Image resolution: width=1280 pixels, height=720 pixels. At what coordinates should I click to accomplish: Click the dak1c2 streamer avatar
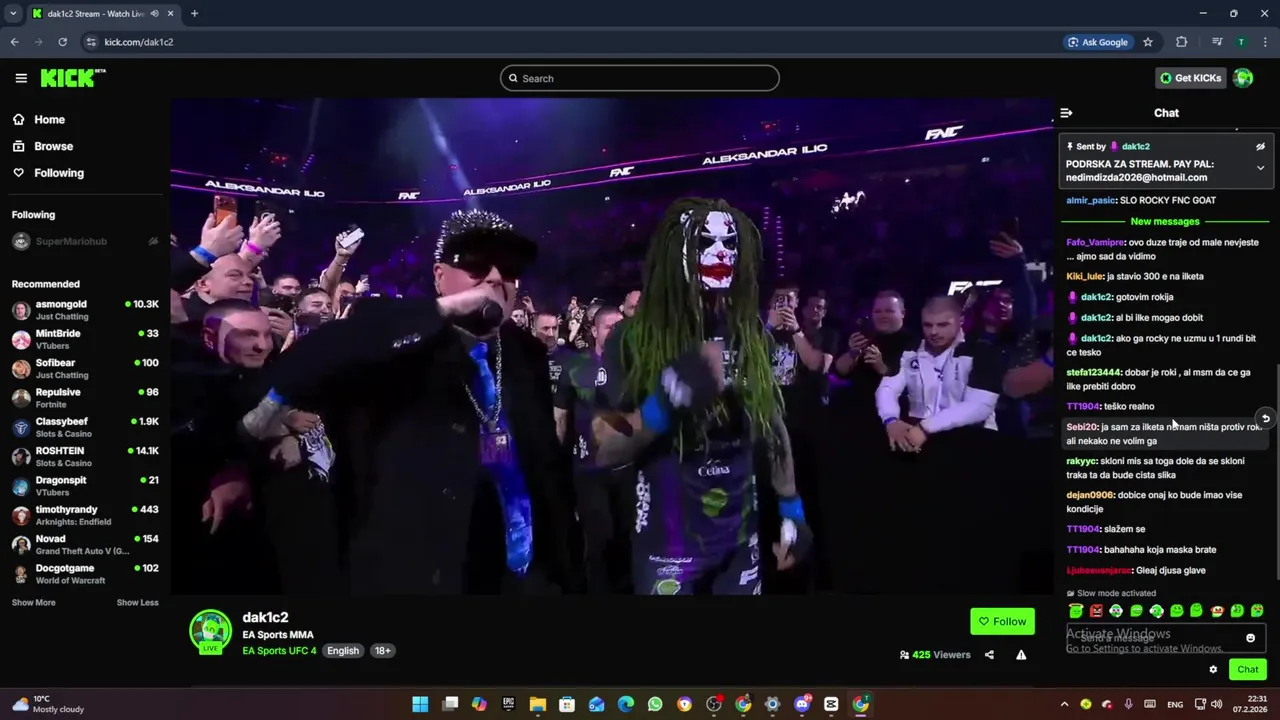point(210,632)
